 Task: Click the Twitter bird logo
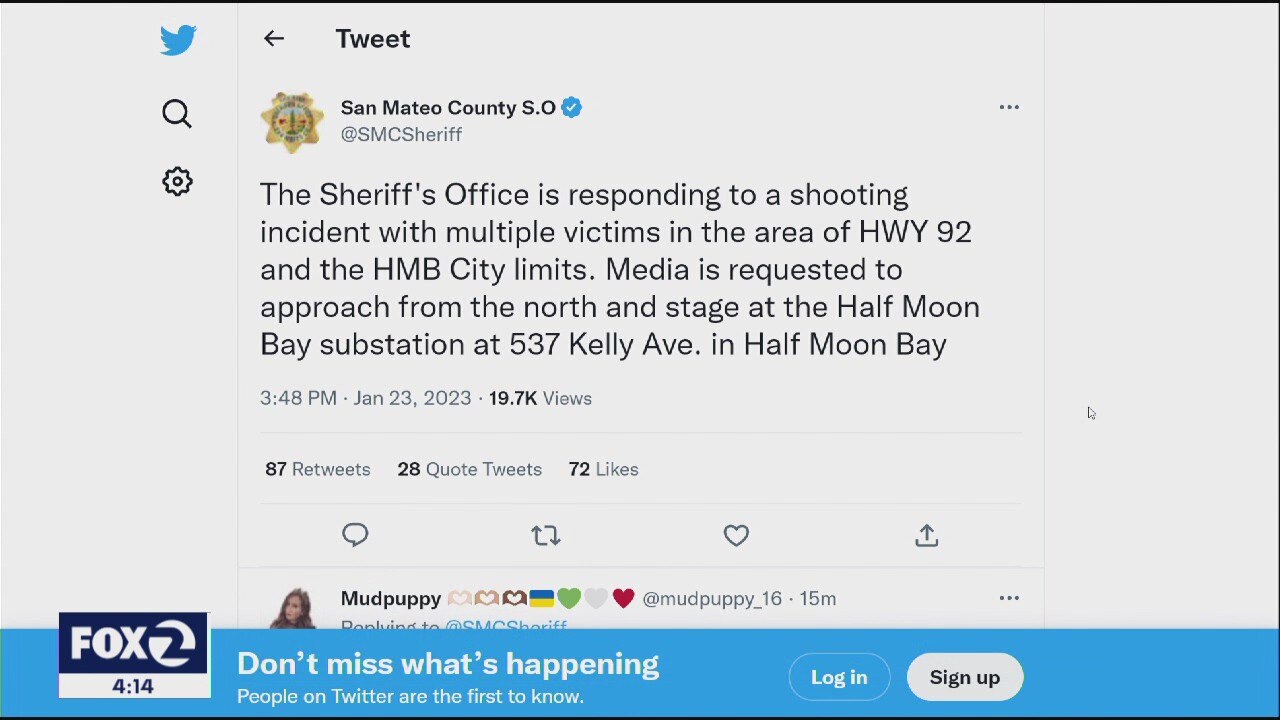pyautogui.click(x=178, y=40)
